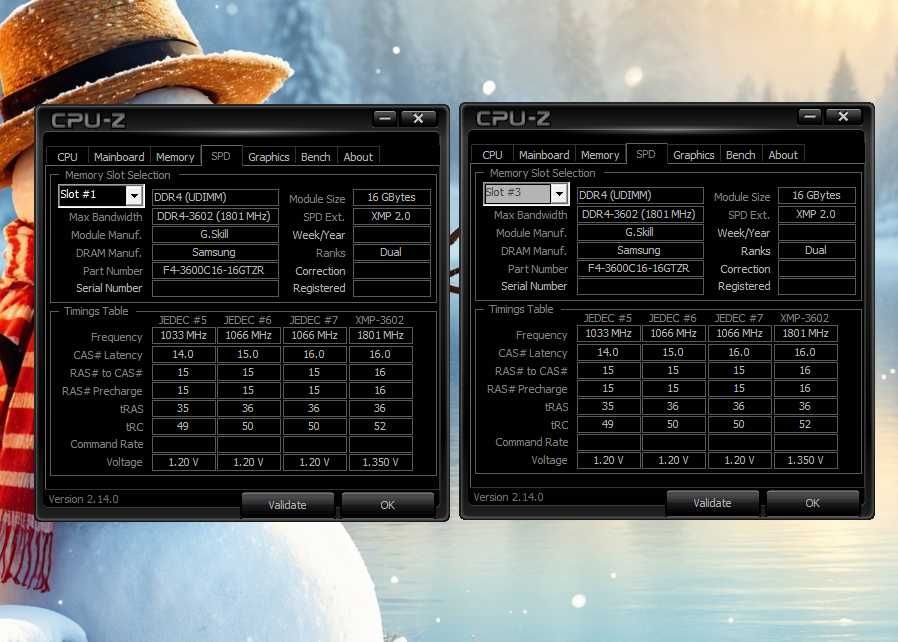Open About tab in left CPU-Z window
This screenshot has height=642, width=898.
[x=358, y=157]
